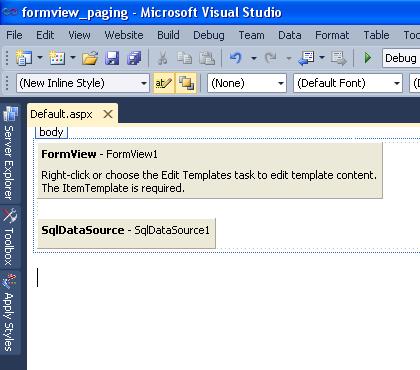
Task: Click the Add New Item icon
Action: click(57, 58)
